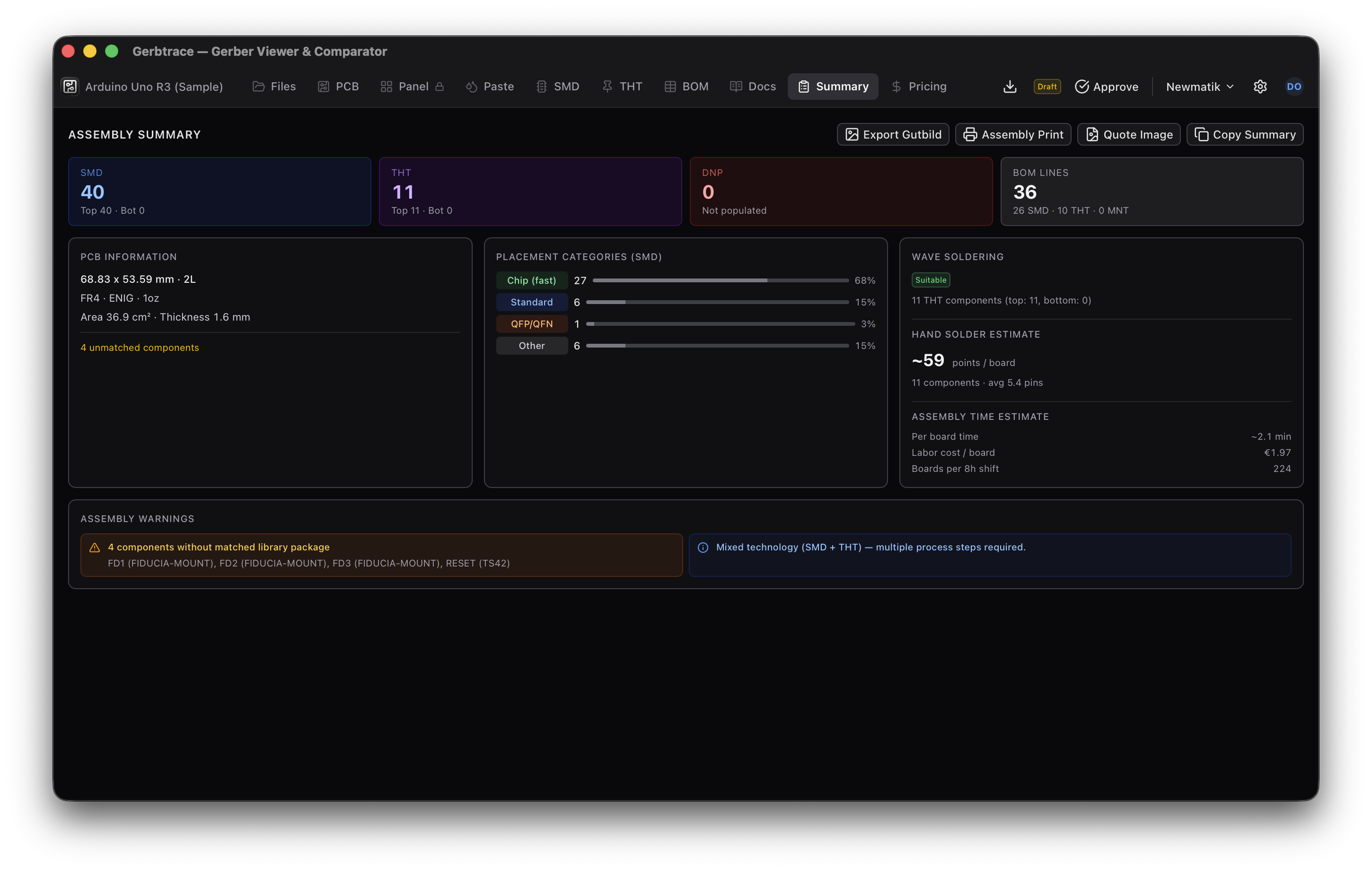This screenshot has height=871, width=1372.
Task: Click the Chip (fast) progress bar
Action: tap(721, 280)
